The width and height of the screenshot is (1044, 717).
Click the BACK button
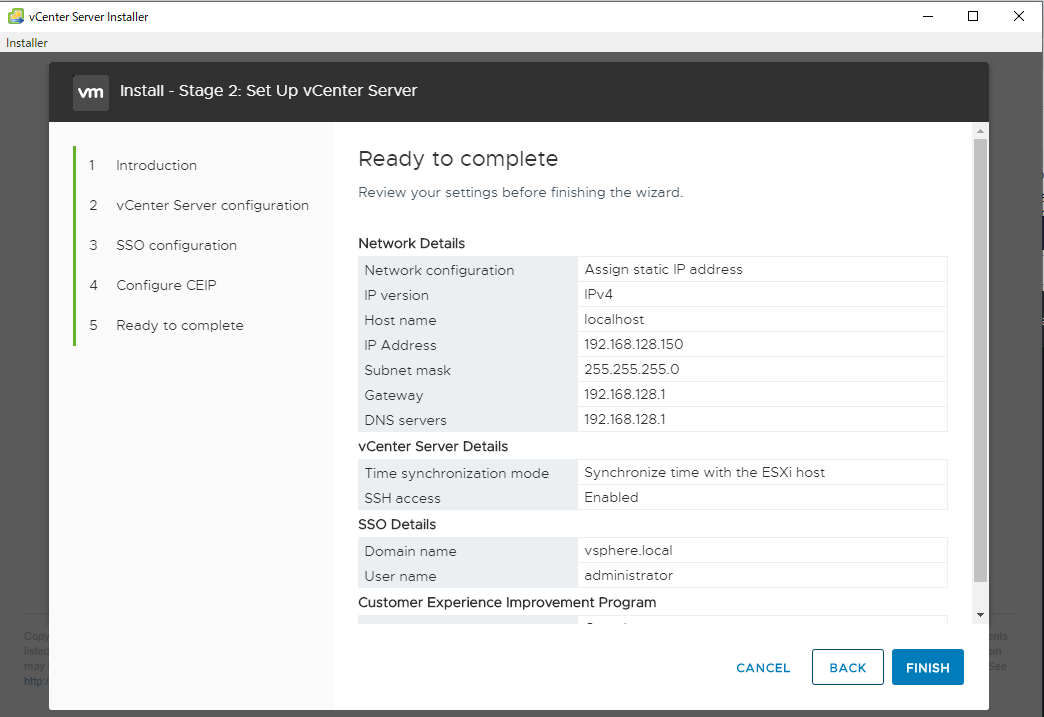coord(848,667)
